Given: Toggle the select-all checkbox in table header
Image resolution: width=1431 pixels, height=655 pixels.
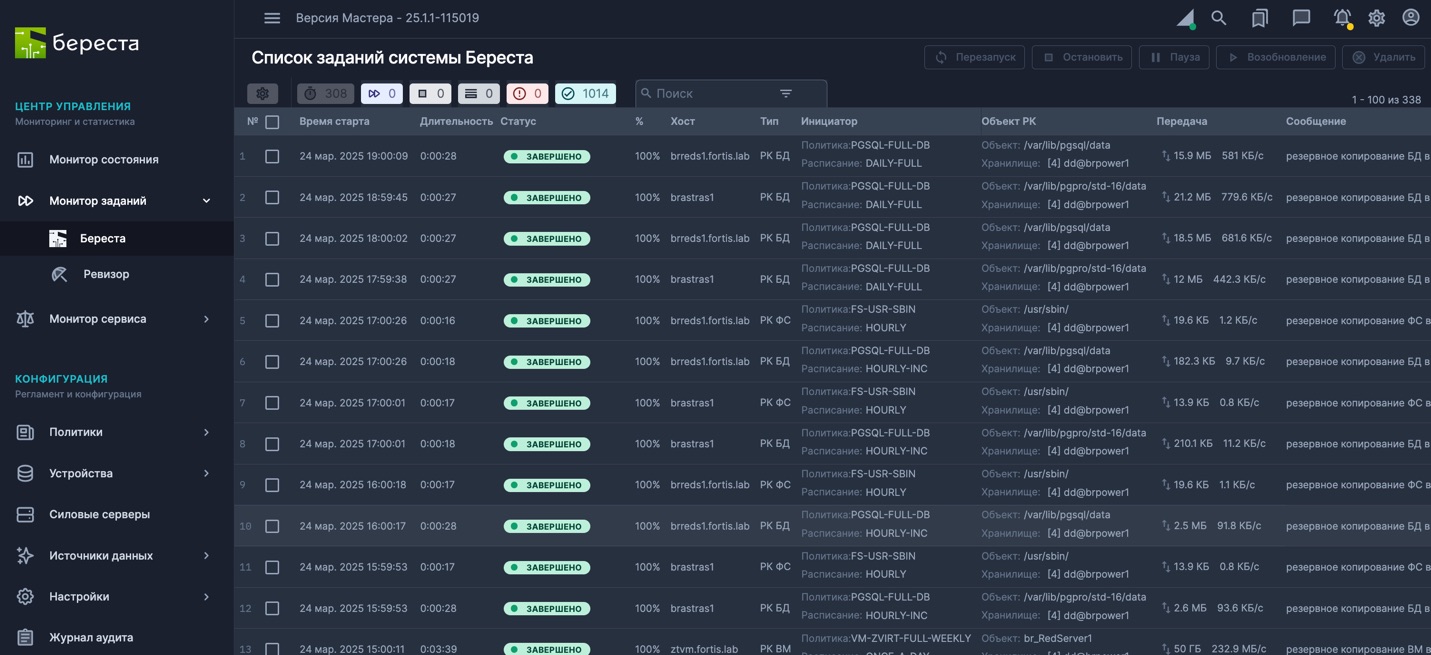Looking at the screenshot, I should pyautogui.click(x=272, y=122).
